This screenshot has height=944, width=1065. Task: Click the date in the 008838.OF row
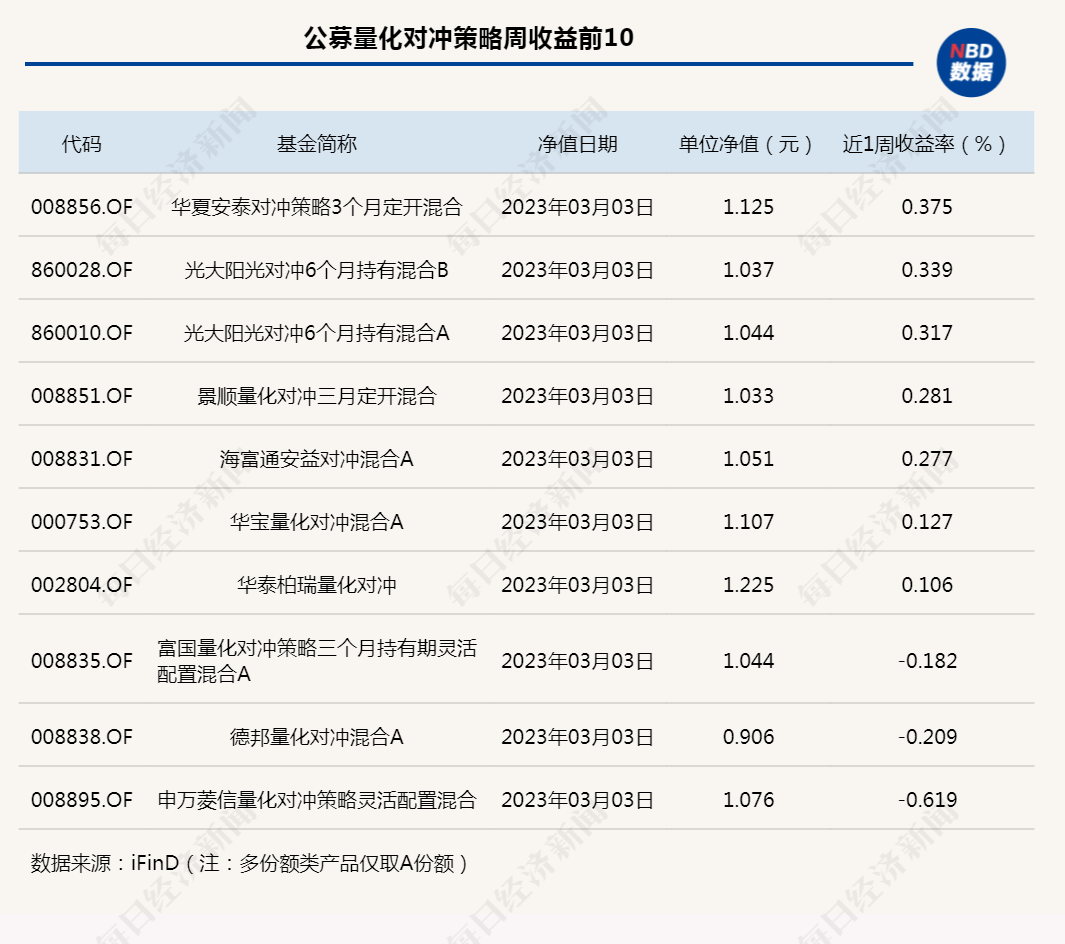coord(577,737)
